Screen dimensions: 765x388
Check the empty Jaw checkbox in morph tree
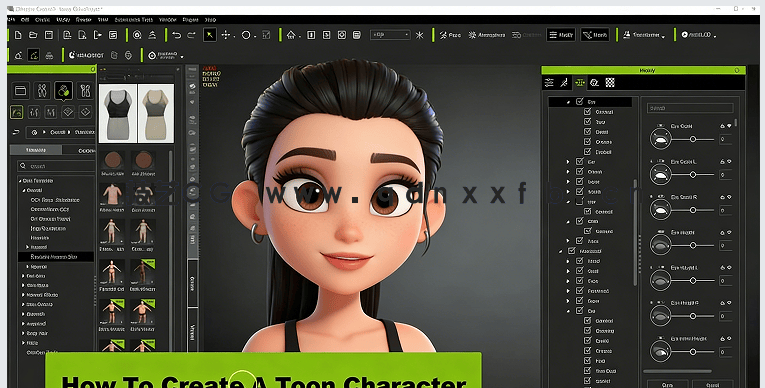(580, 201)
